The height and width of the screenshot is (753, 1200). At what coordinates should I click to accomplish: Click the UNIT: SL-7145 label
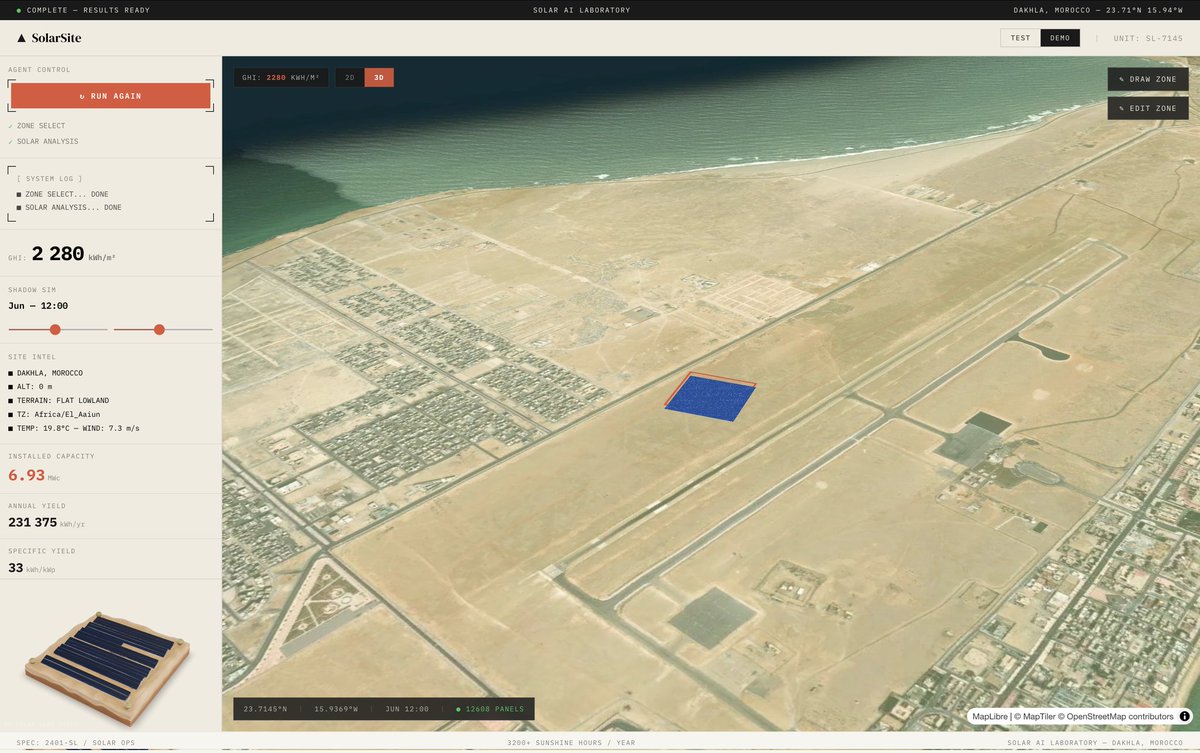(x=1148, y=38)
